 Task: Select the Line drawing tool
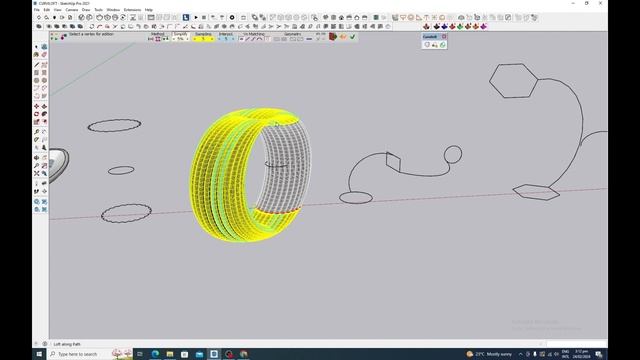36,64
